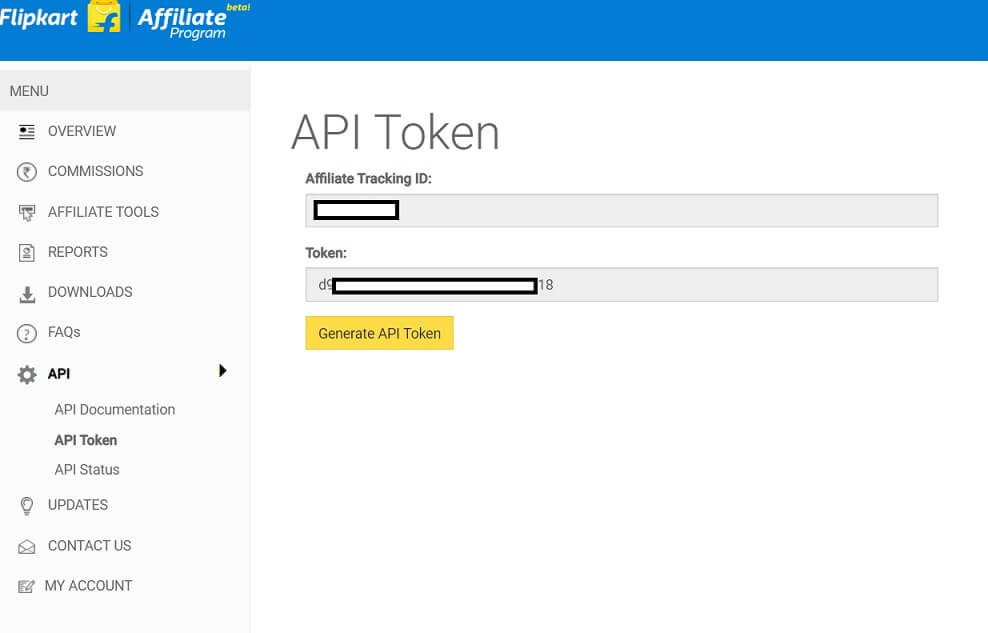
Task: Click the Contact Us envelope icon
Action: [x=26, y=547]
